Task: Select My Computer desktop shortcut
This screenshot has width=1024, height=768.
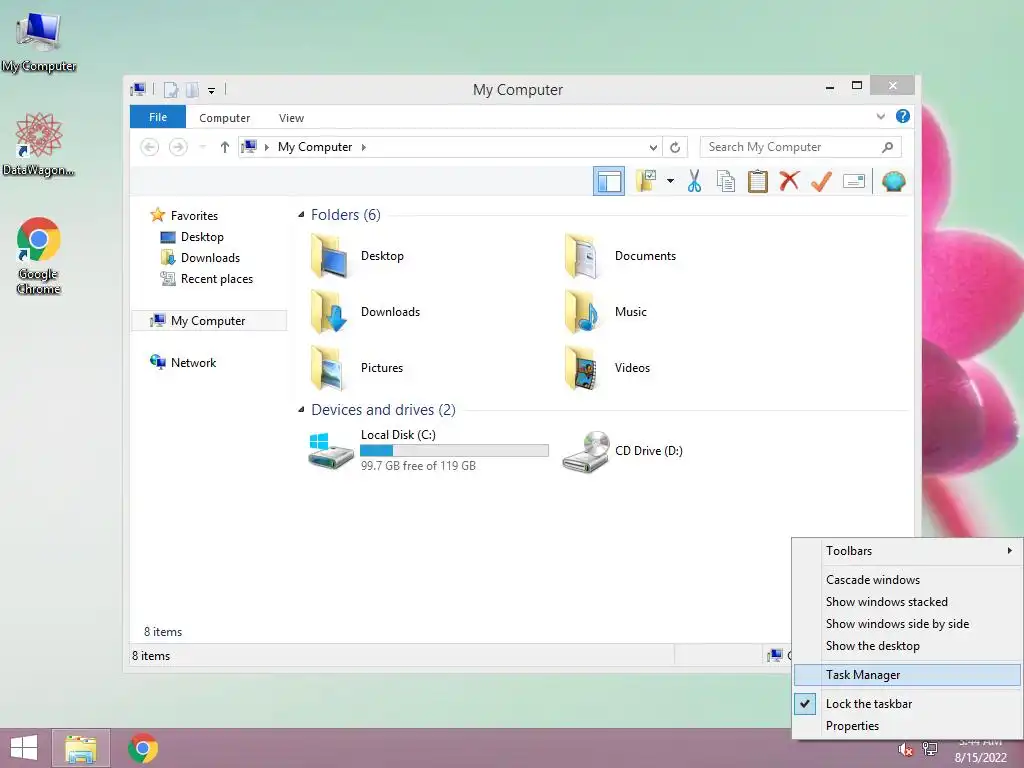Action: point(39,42)
